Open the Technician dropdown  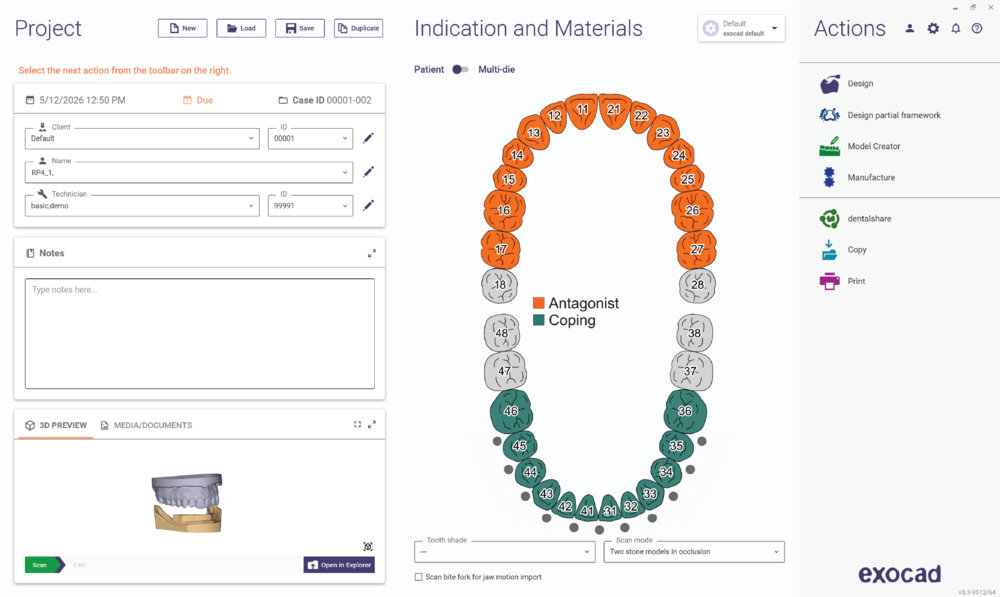(x=142, y=205)
